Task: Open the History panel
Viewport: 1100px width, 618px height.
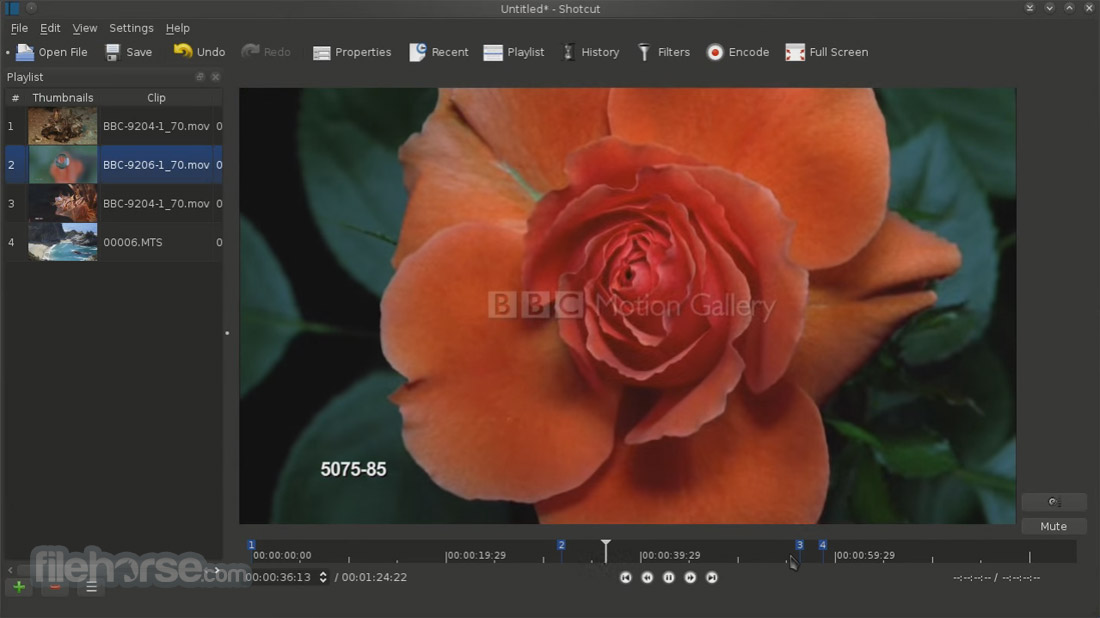Action: point(591,52)
